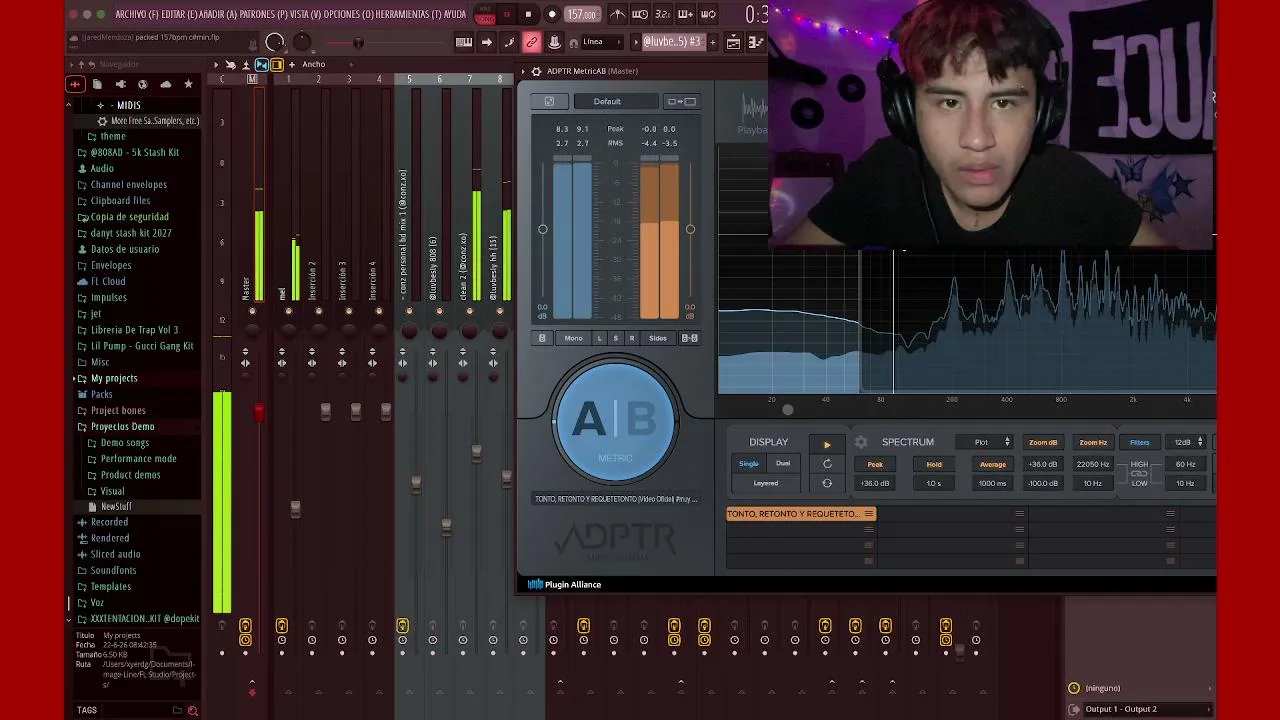Open the browser cloud tab icon
This screenshot has height=720, width=1280.
pos(166,84)
